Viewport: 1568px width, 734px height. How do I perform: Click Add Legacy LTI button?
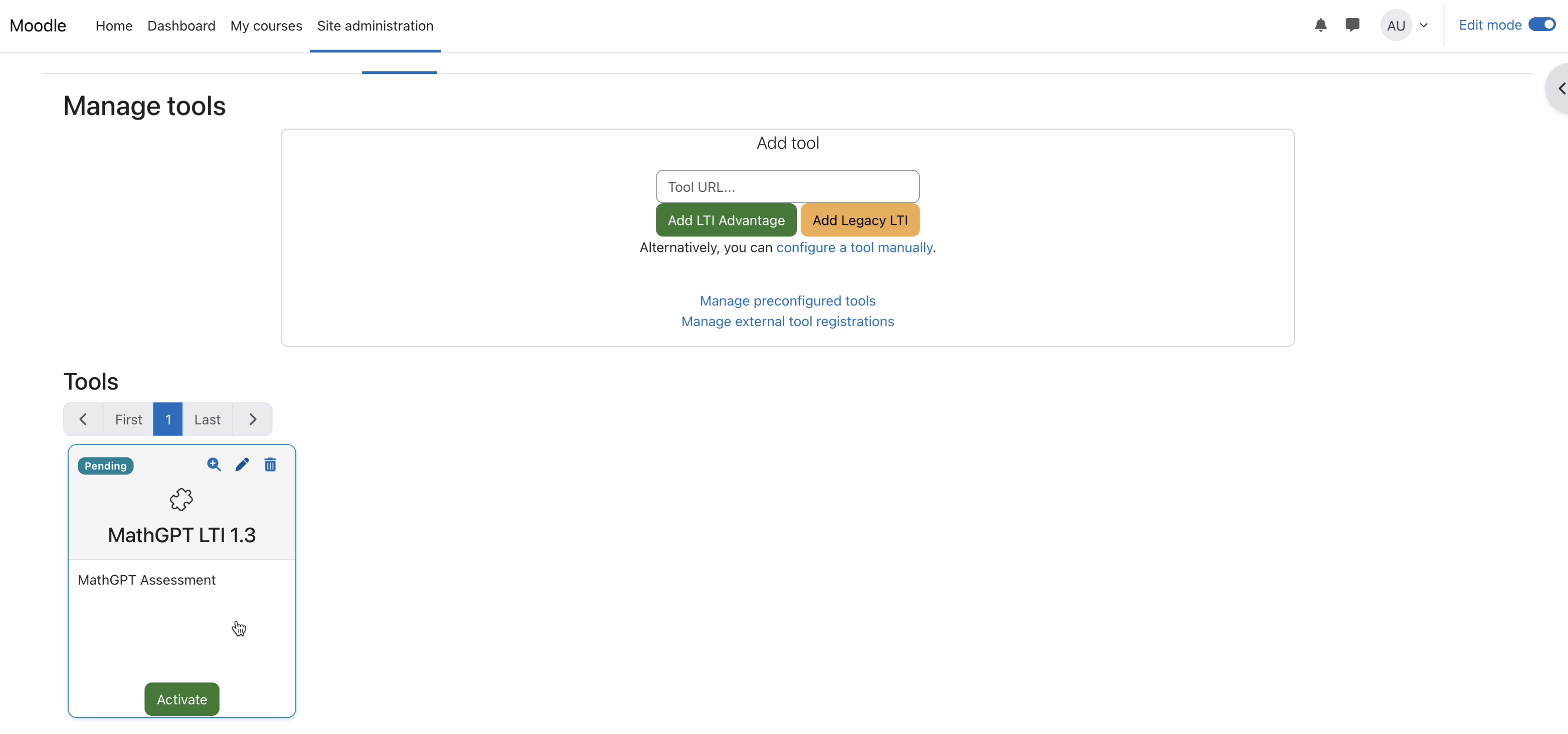tap(859, 220)
